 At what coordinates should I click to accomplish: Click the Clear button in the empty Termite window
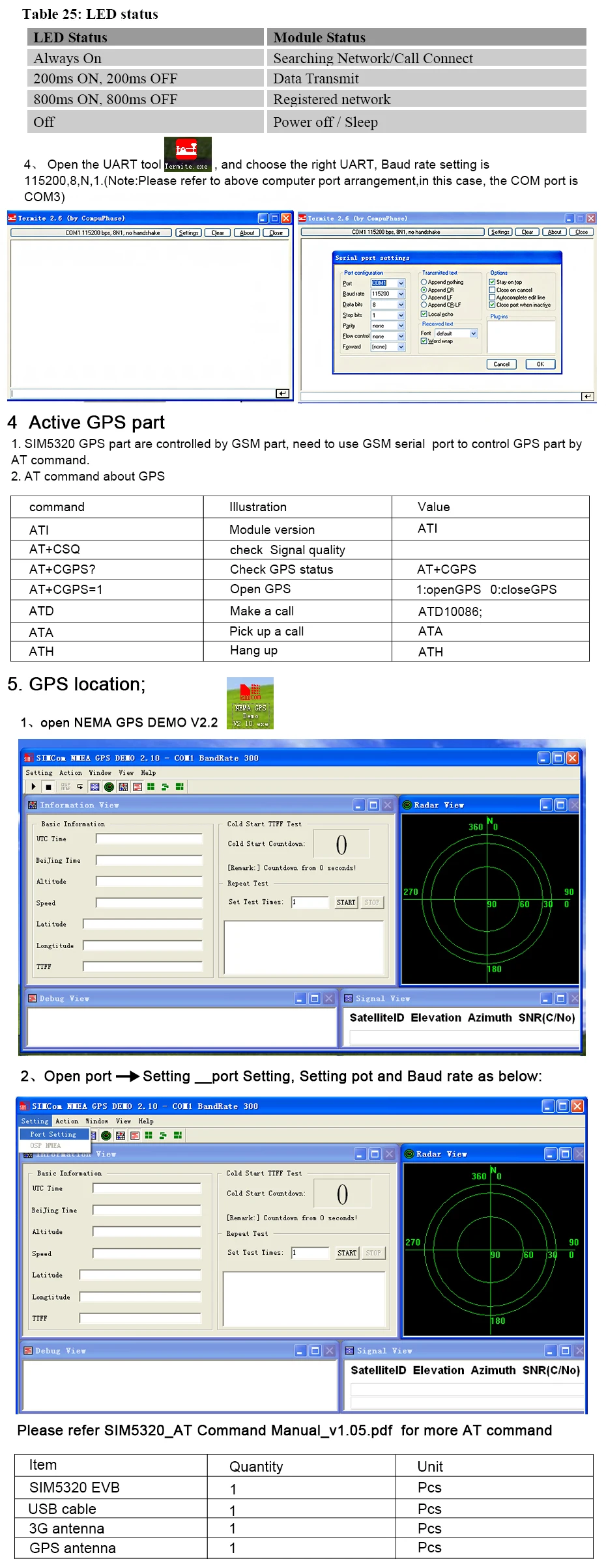pyautogui.click(x=218, y=232)
